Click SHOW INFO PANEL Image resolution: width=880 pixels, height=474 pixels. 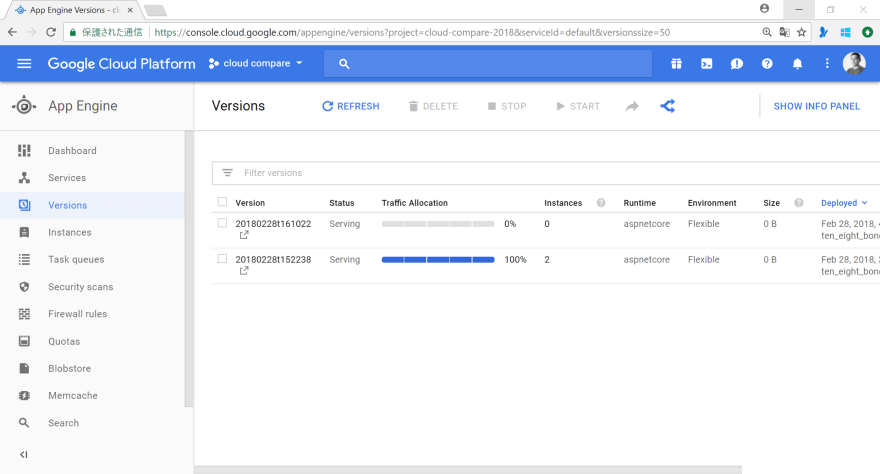click(817, 106)
